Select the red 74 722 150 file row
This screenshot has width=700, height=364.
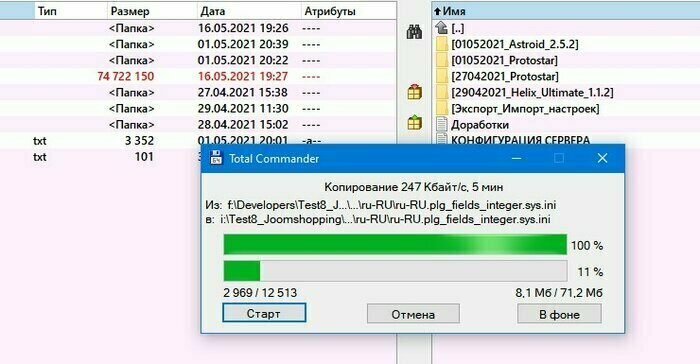pos(198,76)
